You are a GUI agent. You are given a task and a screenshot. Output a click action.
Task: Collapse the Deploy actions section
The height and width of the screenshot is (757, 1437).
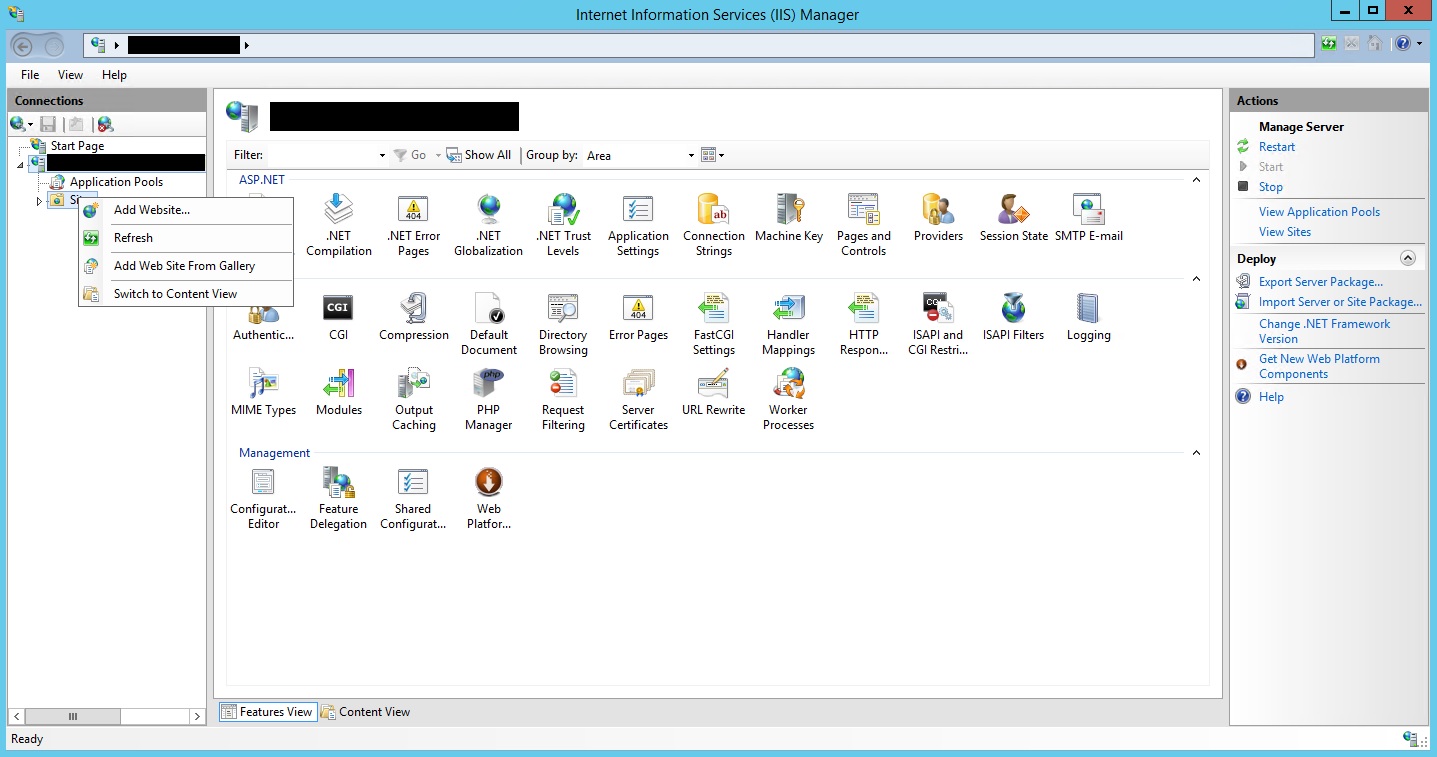[x=1407, y=258]
